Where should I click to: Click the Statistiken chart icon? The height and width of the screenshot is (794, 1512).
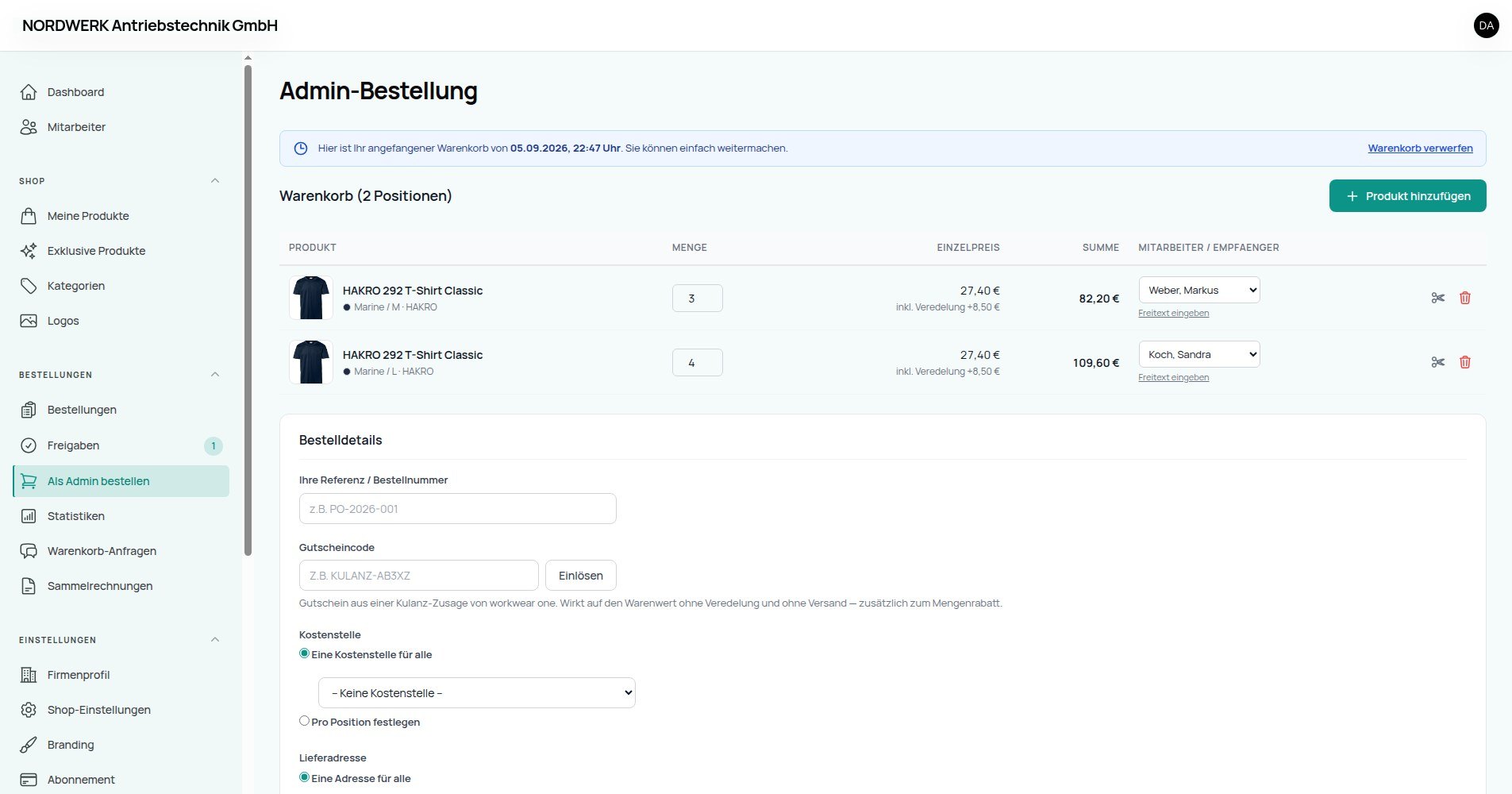(x=29, y=516)
